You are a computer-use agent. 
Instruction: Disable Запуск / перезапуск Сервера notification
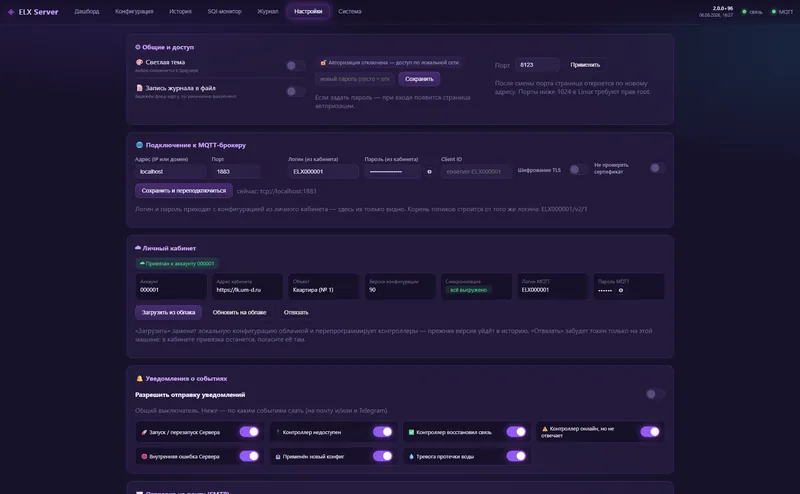pos(249,432)
